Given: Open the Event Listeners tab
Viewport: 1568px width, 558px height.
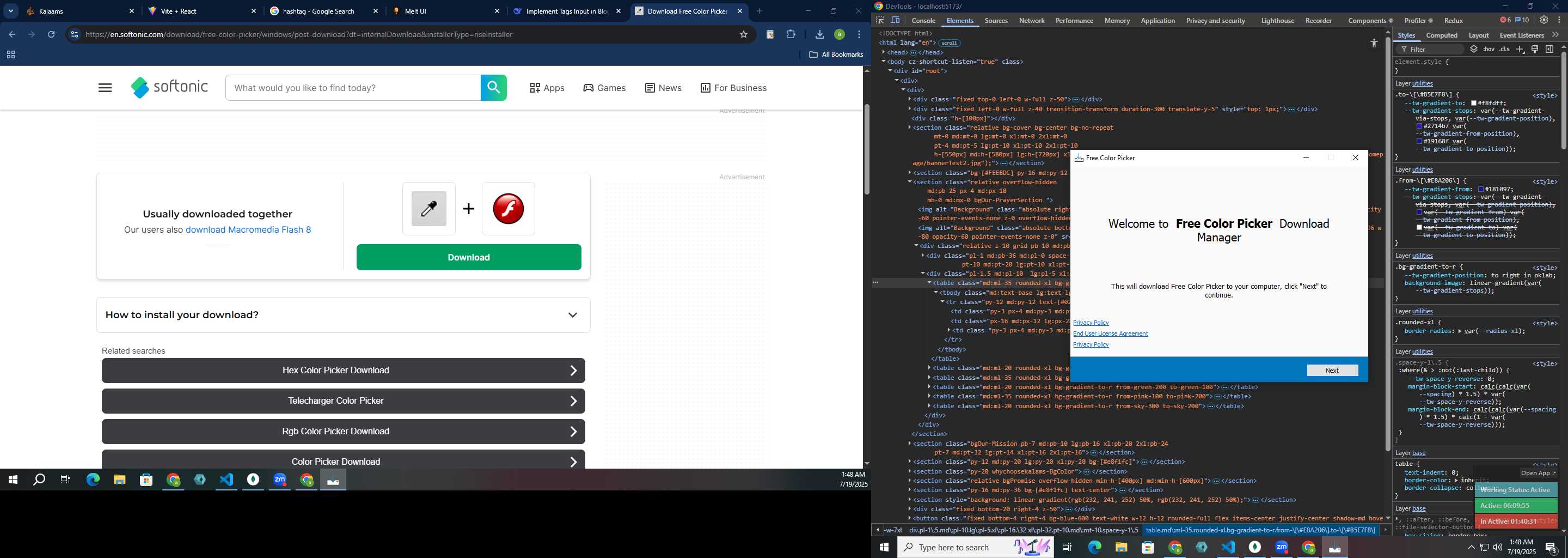Looking at the screenshot, I should coord(1521,35).
